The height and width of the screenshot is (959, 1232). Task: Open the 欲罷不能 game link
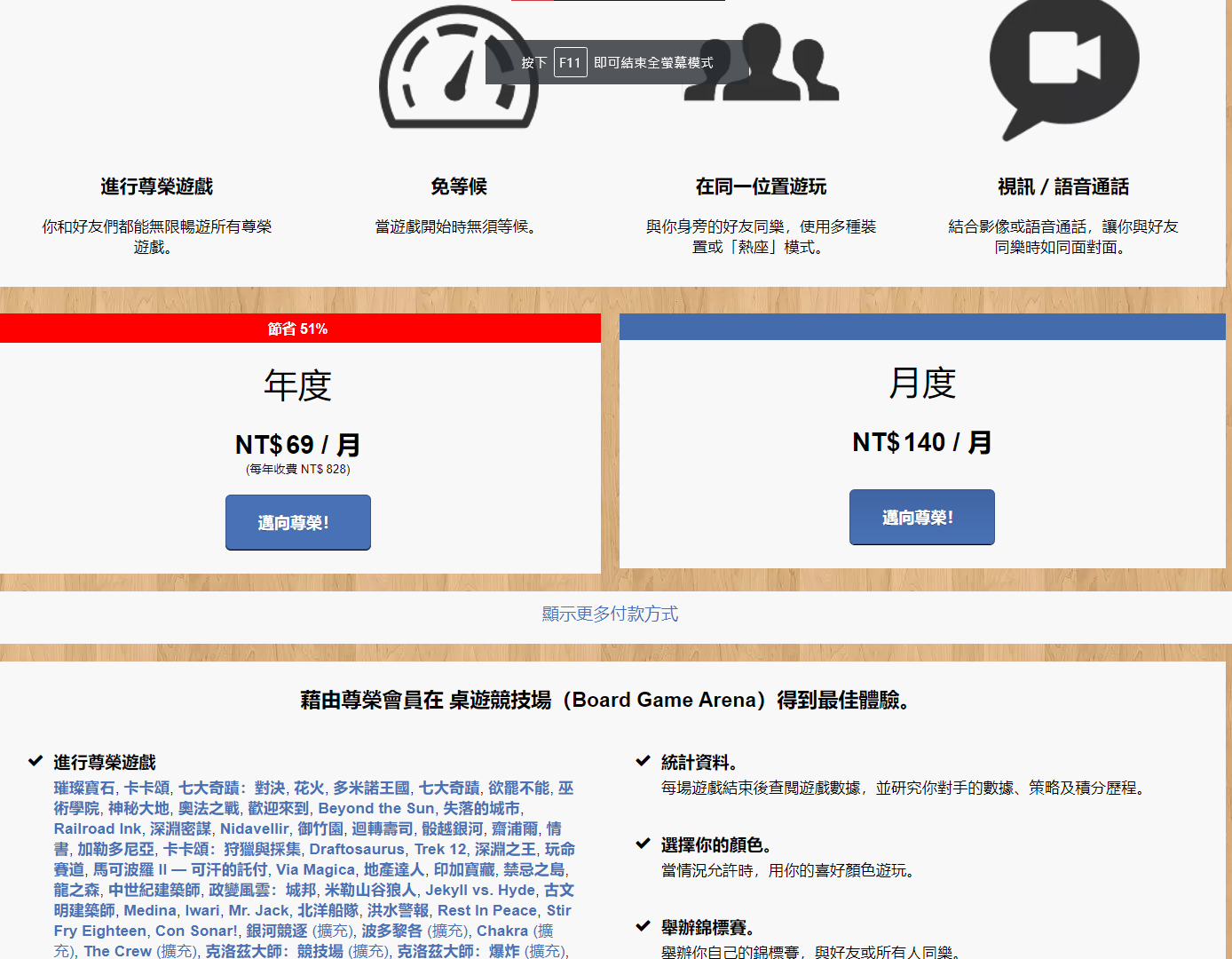pyautogui.click(x=519, y=788)
